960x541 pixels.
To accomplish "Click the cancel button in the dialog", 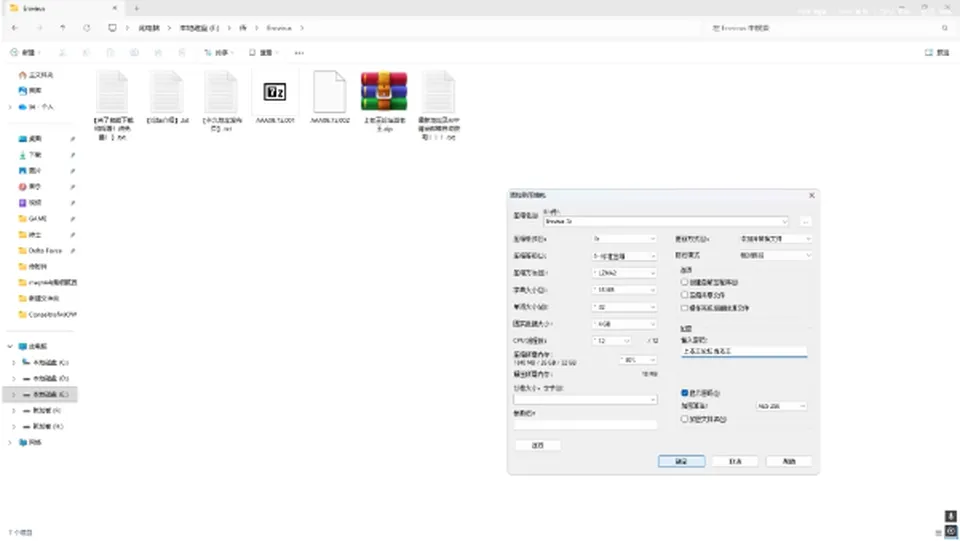I will (735, 461).
